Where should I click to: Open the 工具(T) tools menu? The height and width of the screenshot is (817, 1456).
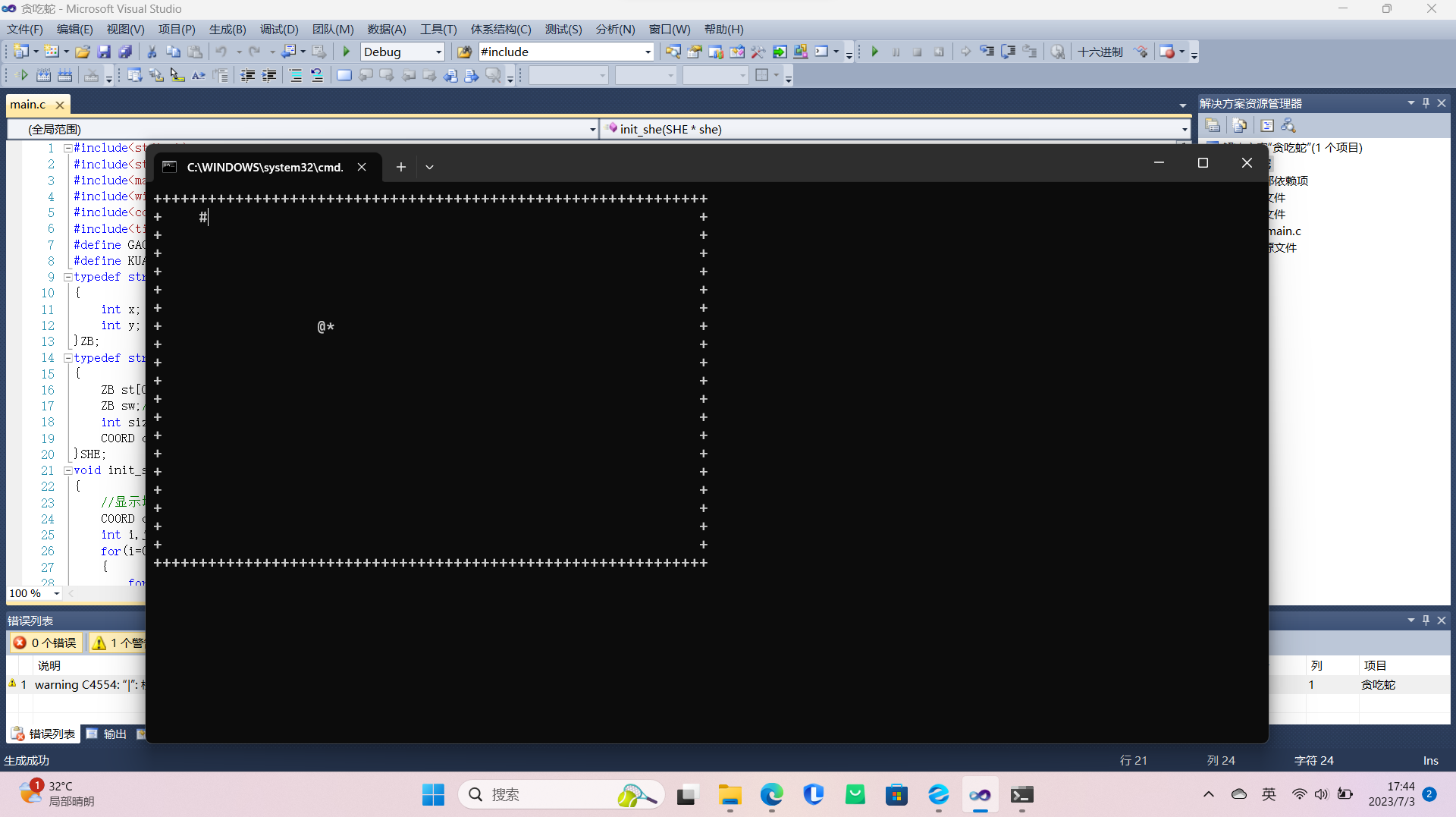(x=438, y=29)
